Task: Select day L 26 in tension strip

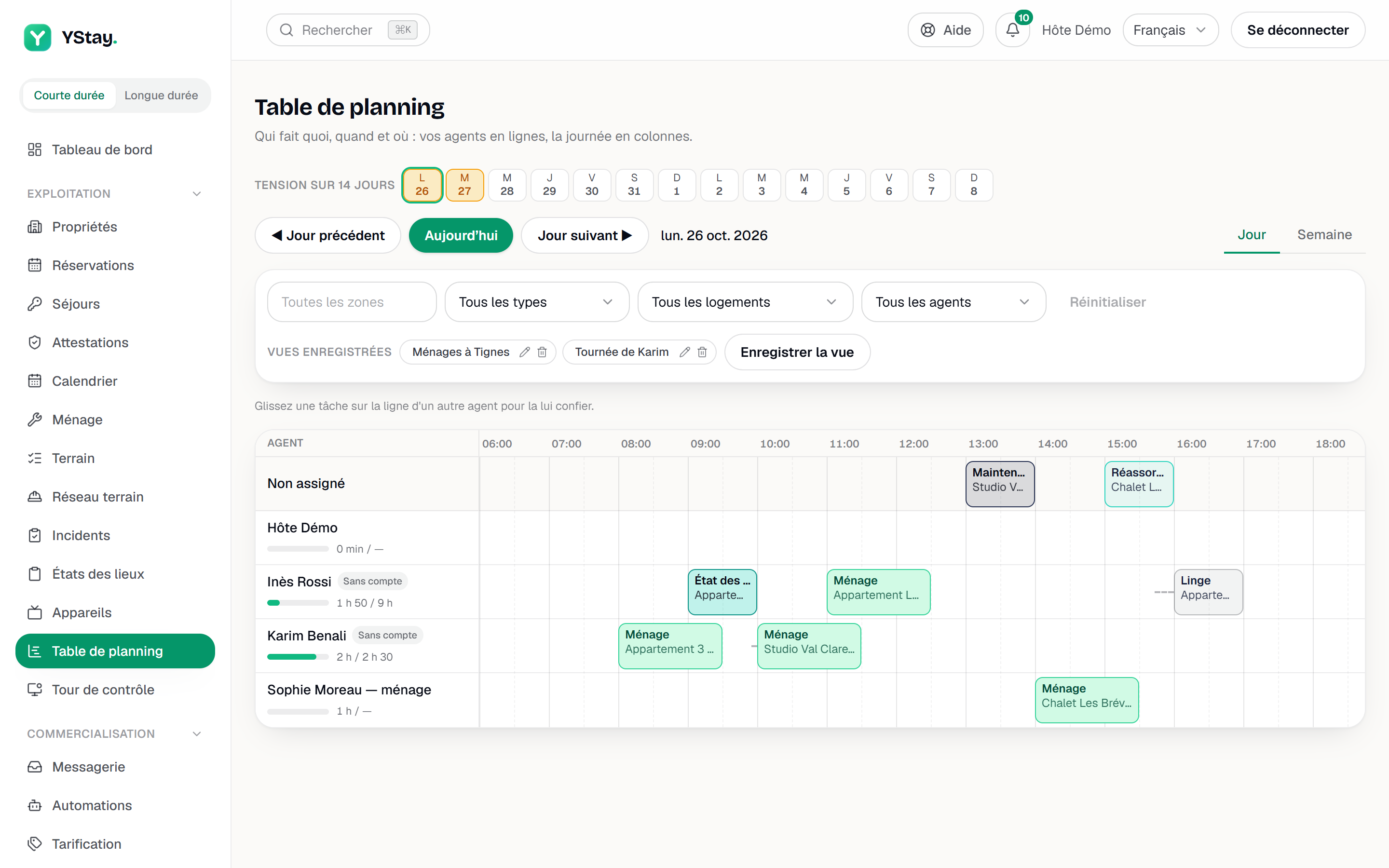Action: (x=422, y=185)
